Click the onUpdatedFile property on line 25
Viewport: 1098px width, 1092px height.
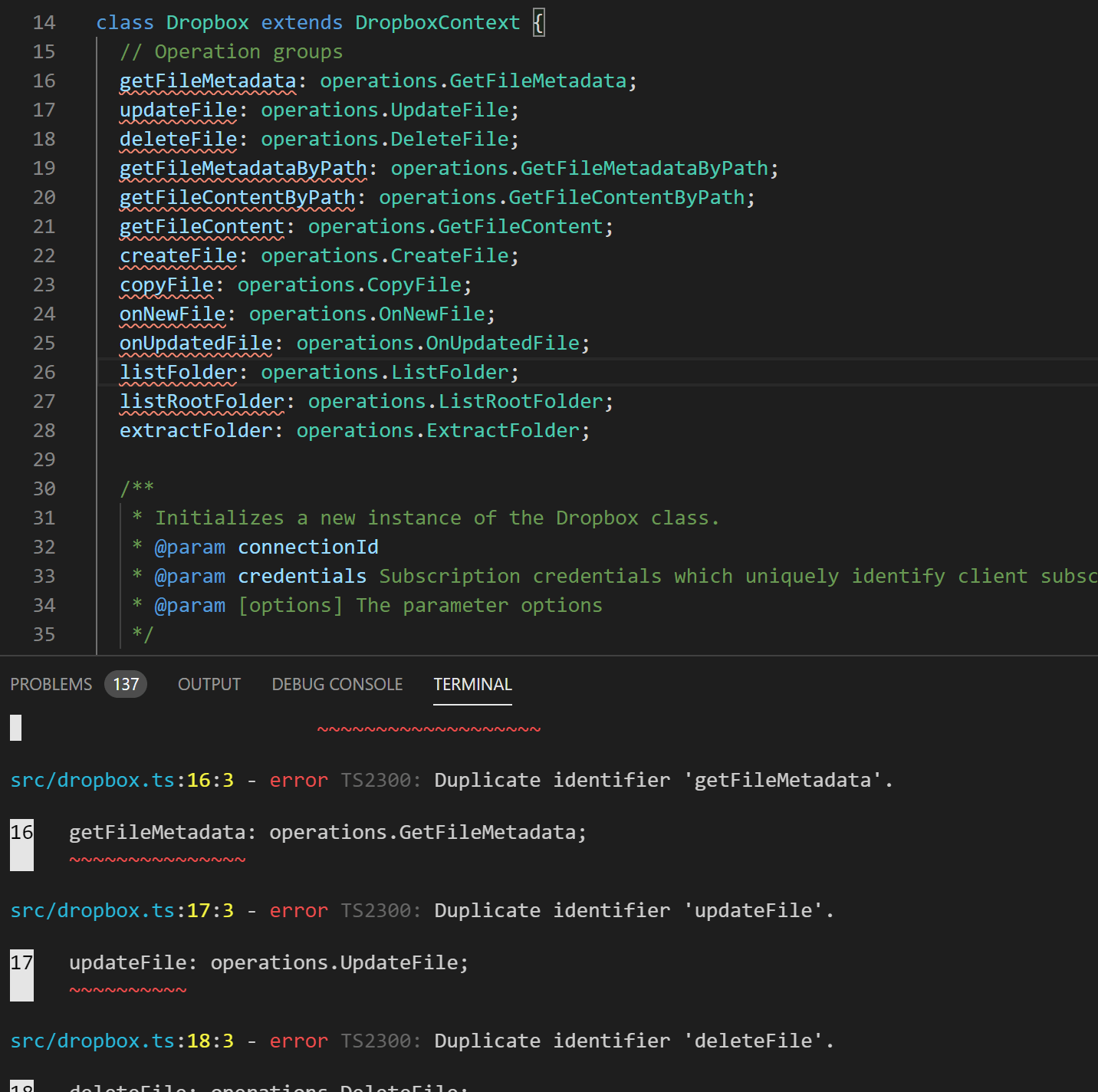pos(196,343)
